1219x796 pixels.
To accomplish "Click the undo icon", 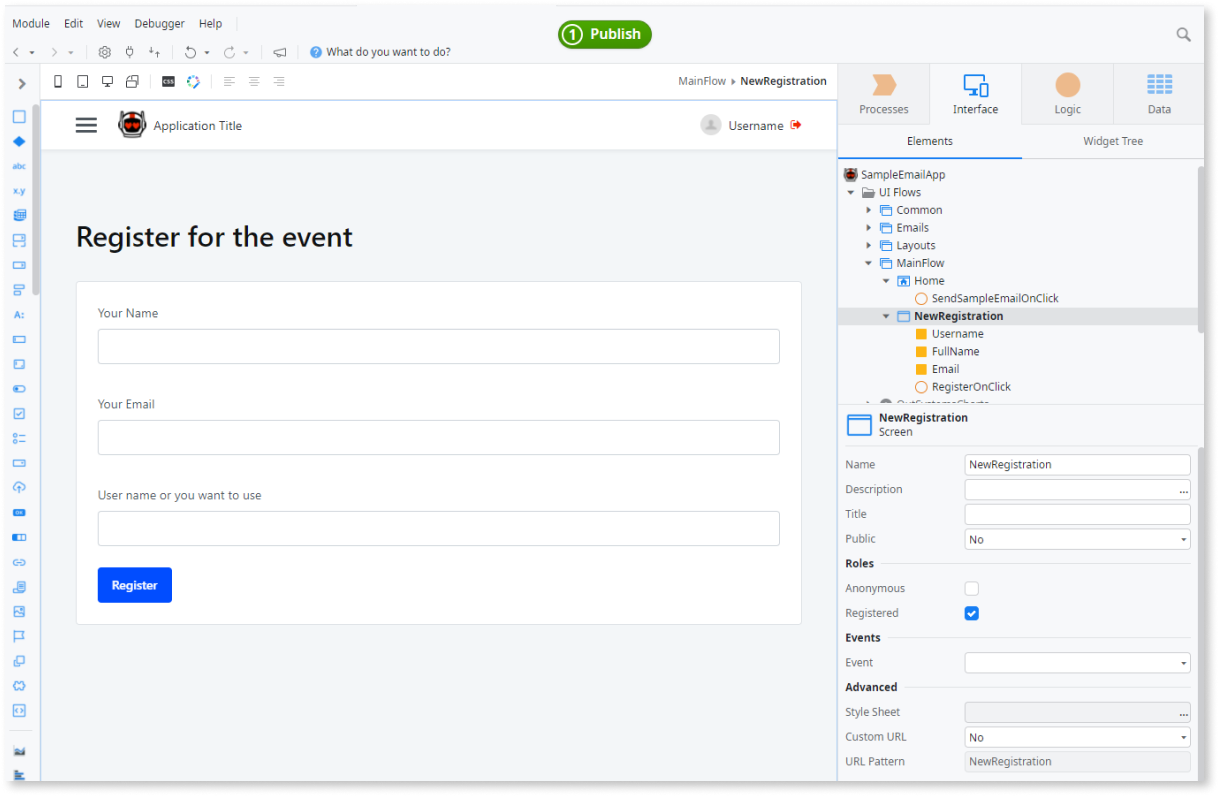I will click(191, 51).
